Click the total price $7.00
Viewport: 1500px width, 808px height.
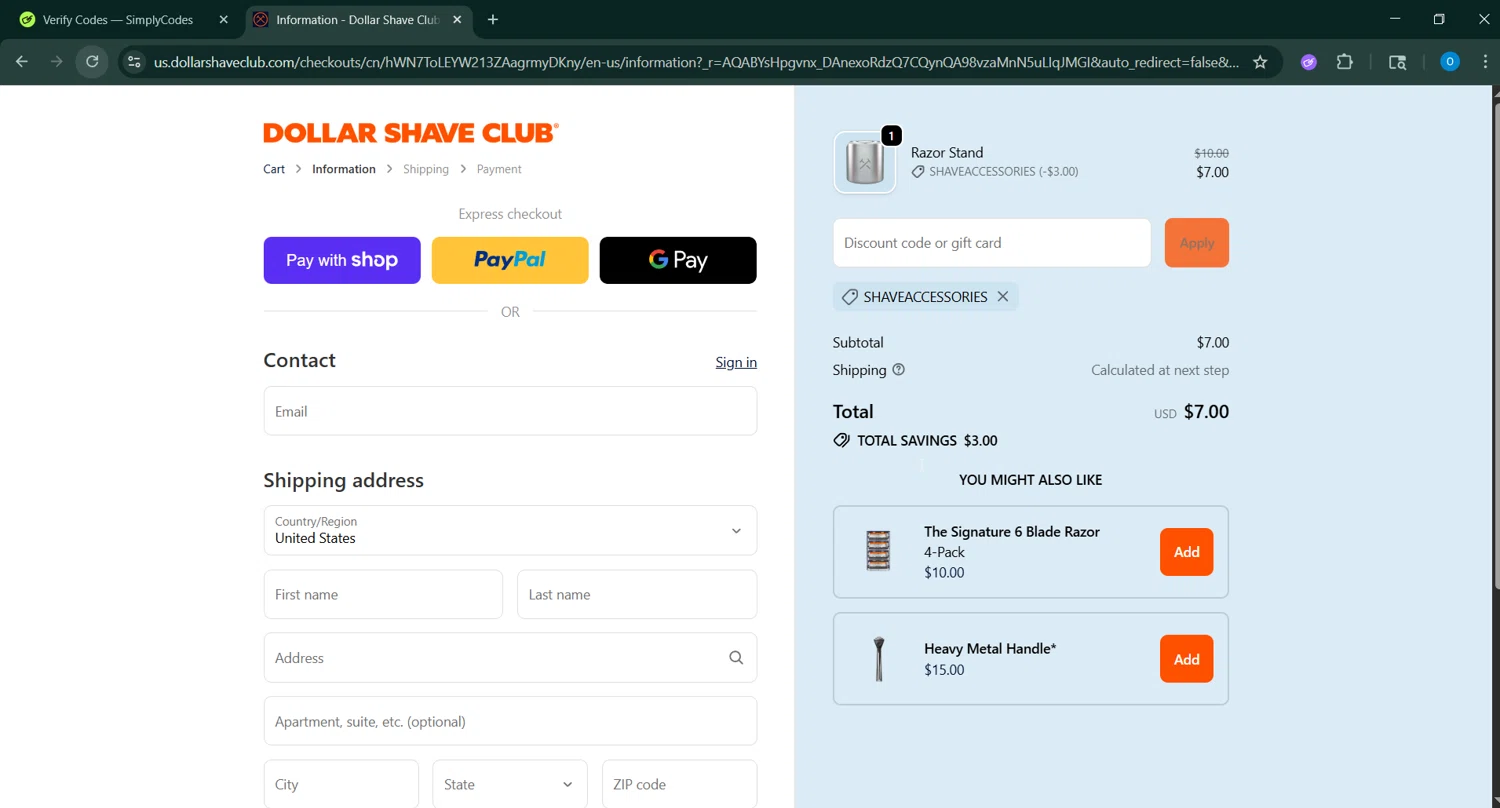tap(1206, 412)
